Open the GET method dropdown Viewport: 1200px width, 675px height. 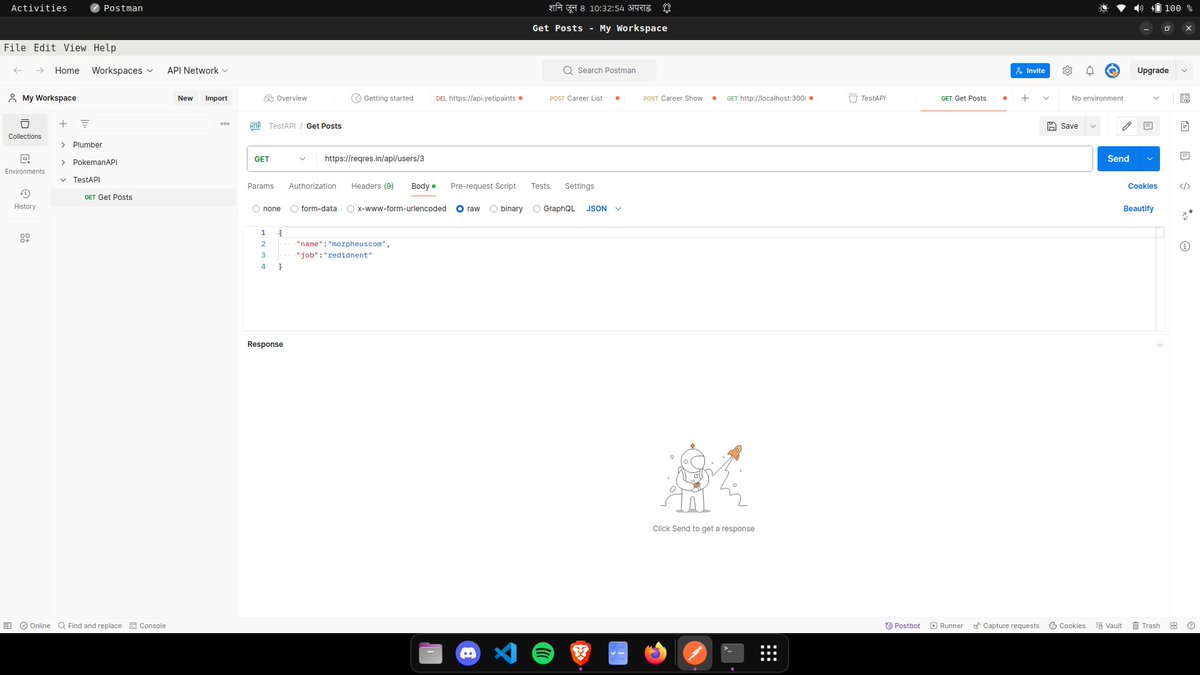[x=281, y=159]
